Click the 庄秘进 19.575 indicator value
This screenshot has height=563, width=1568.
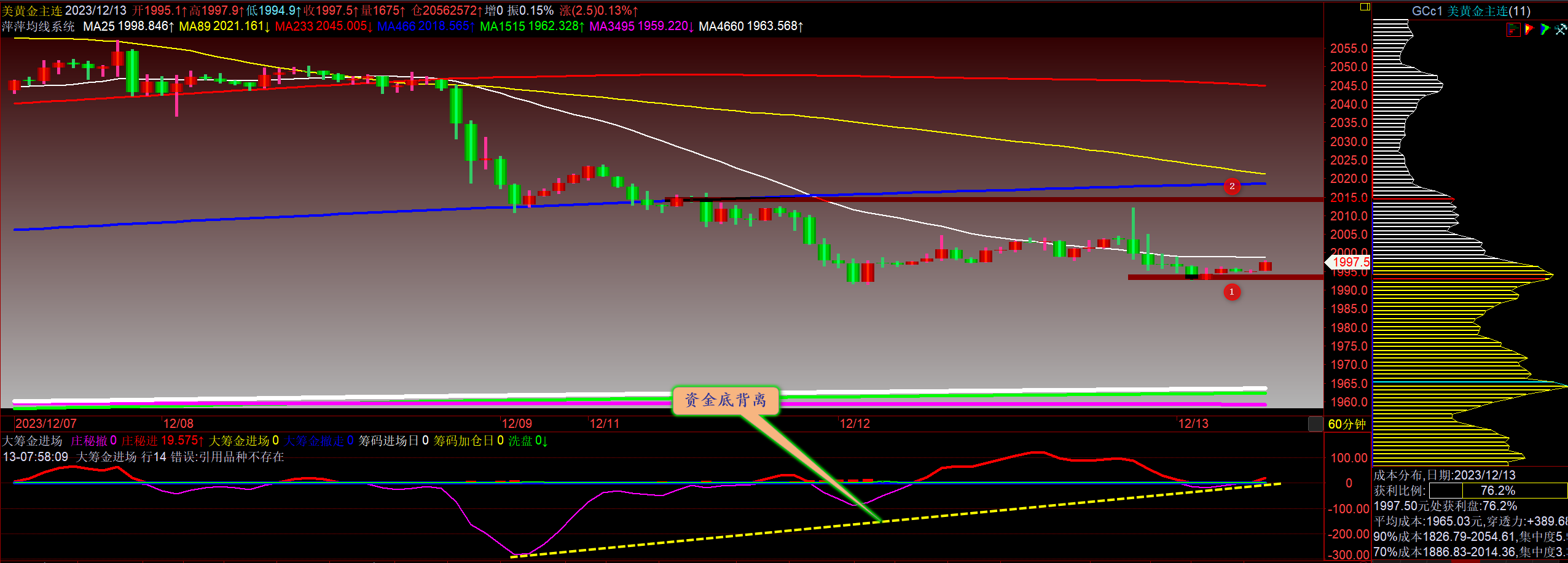162,441
